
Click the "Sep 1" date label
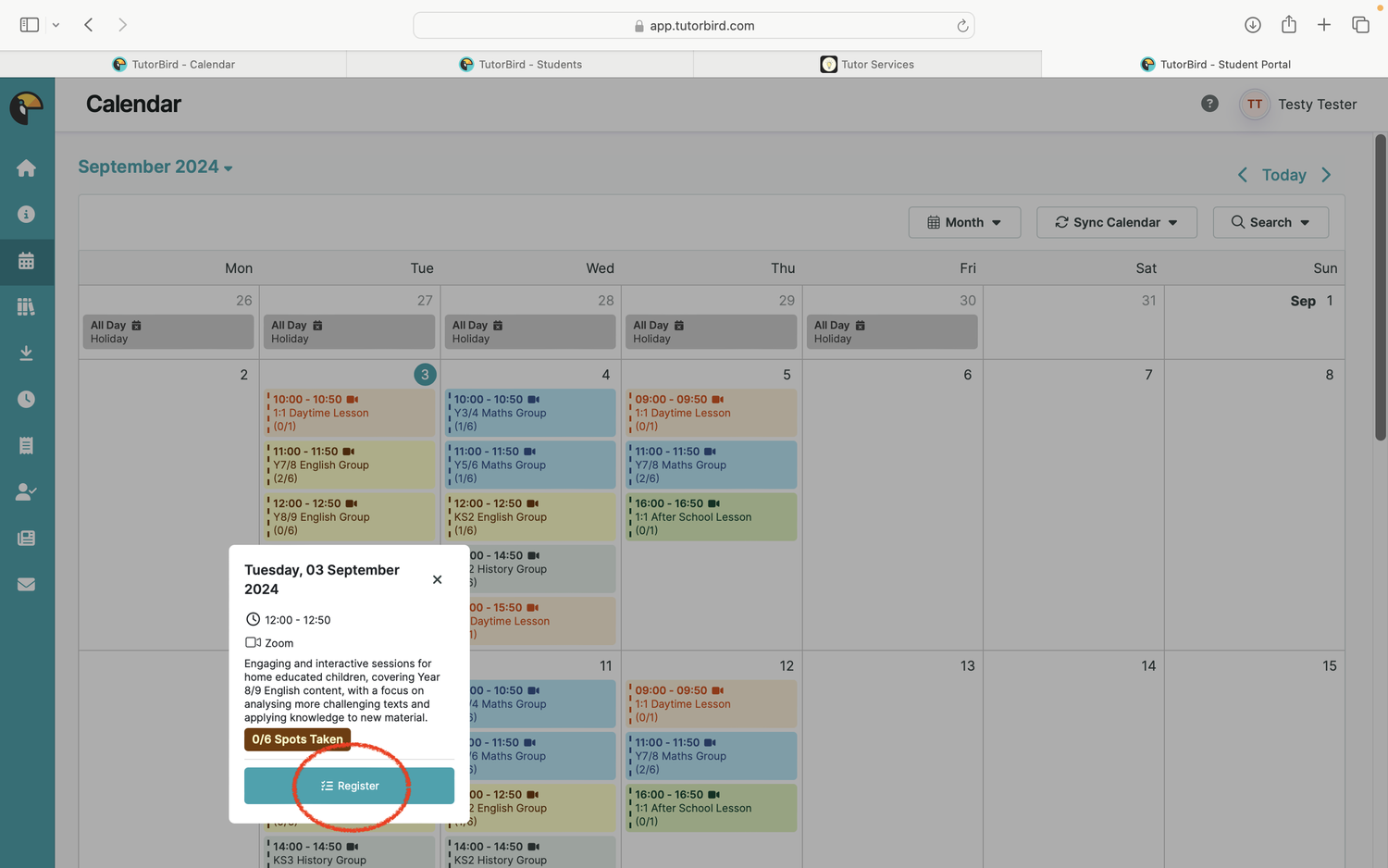tap(1311, 301)
